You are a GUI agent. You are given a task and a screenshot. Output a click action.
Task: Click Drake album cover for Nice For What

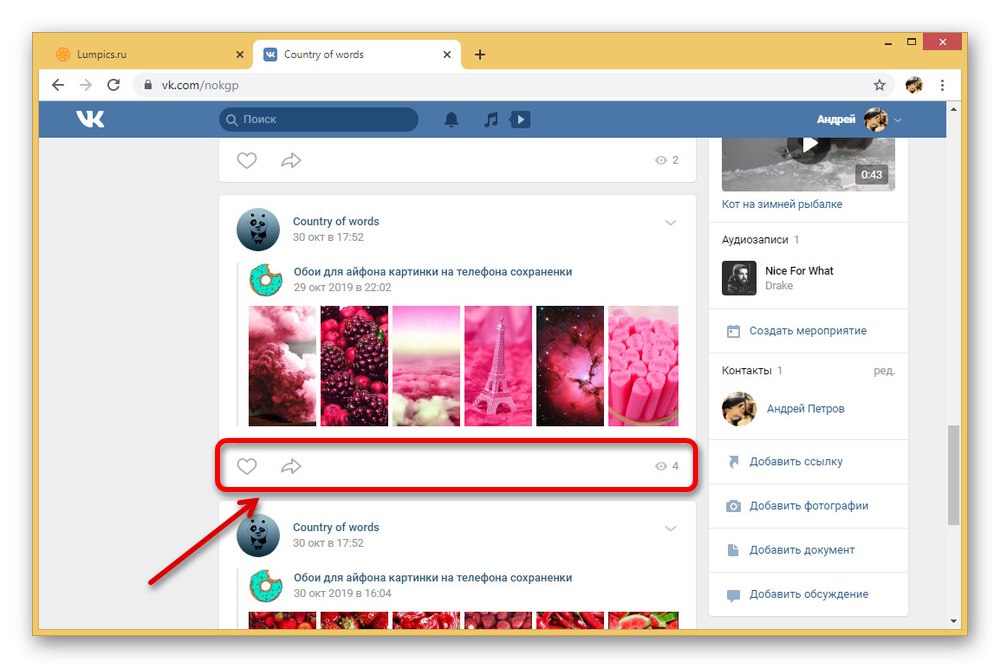point(739,278)
